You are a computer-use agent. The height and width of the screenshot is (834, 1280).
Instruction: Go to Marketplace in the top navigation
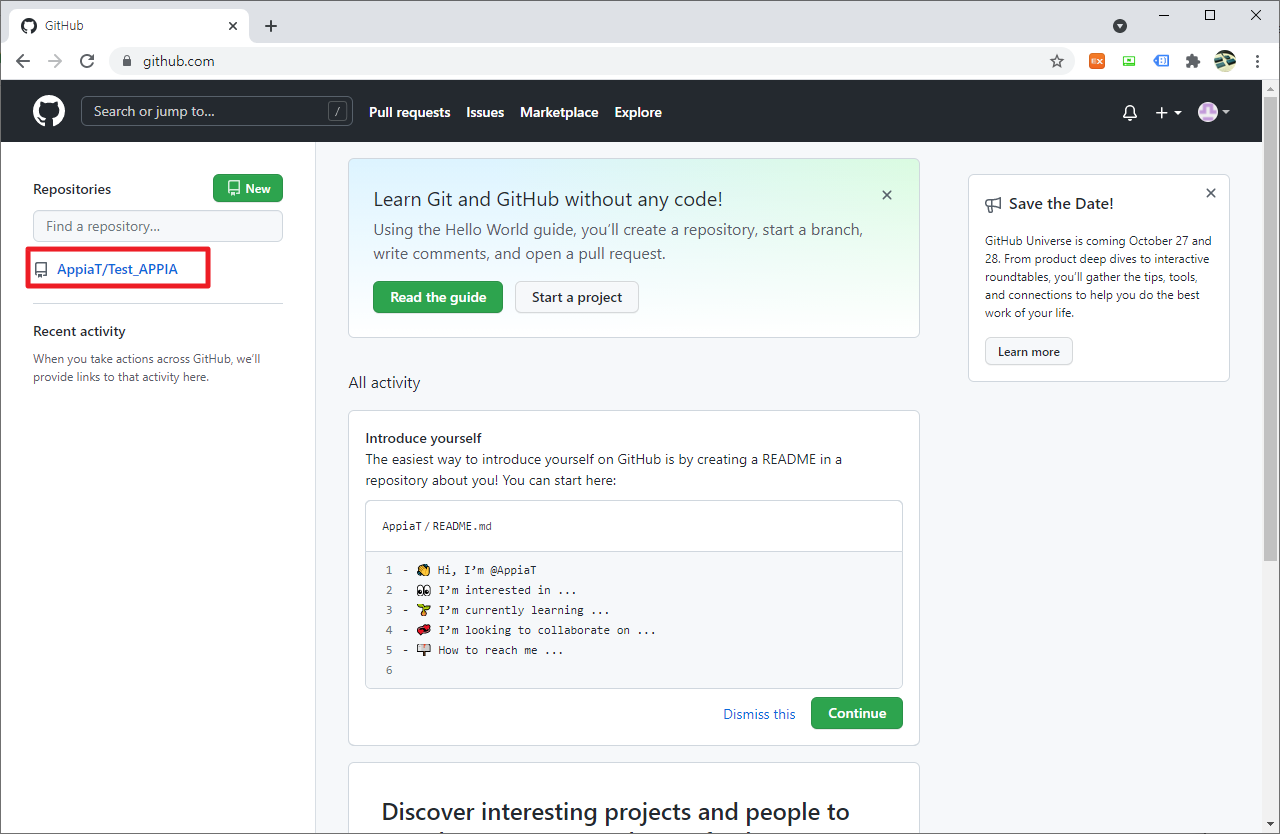[559, 112]
